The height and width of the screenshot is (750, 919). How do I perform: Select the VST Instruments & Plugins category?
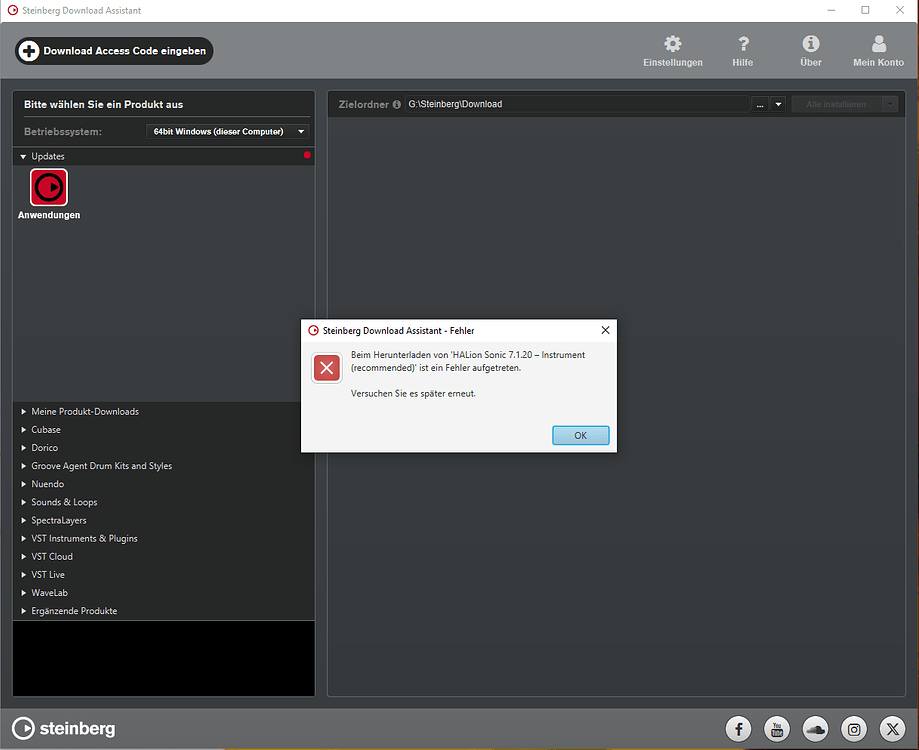[x=84, y=538]
